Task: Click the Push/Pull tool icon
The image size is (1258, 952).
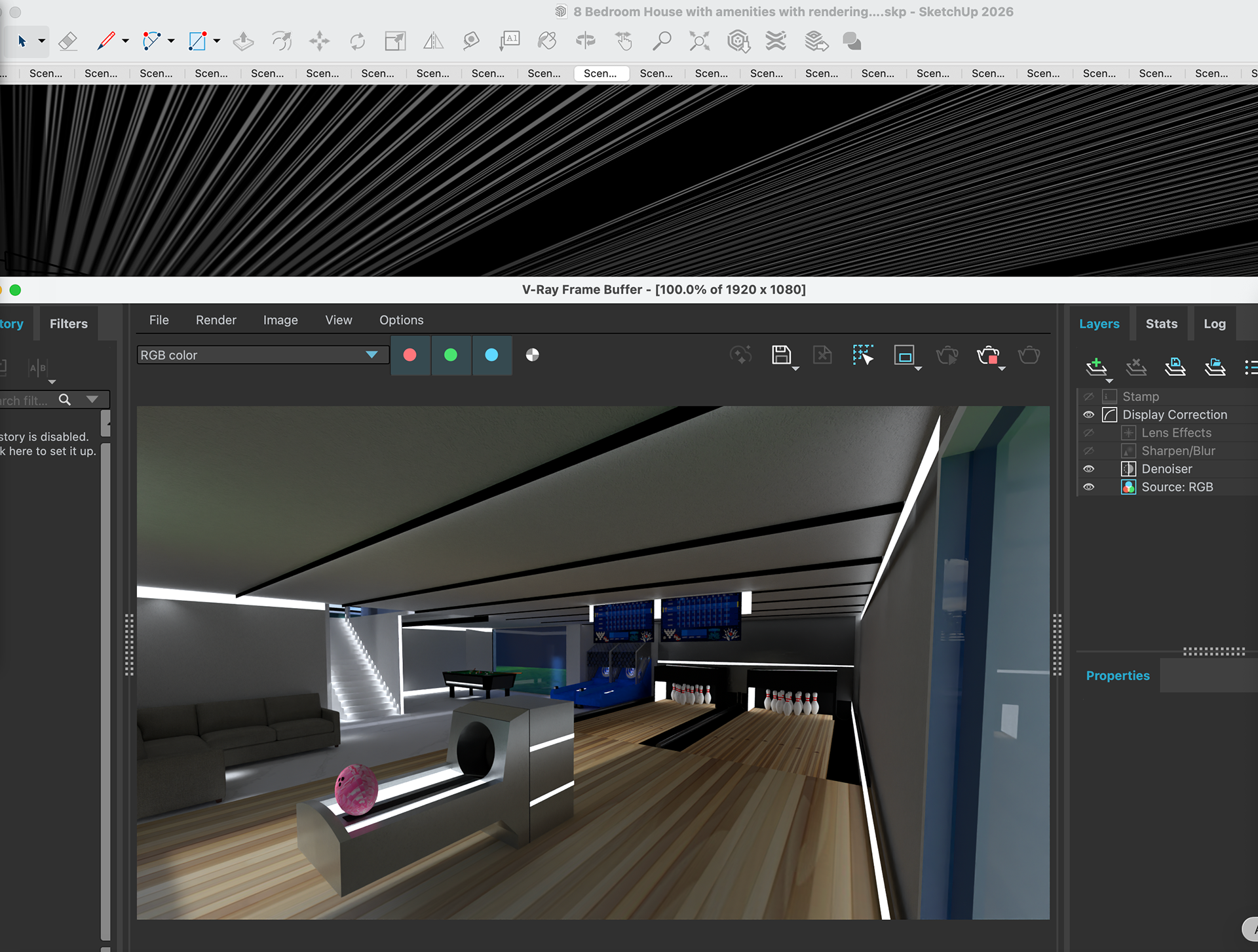Action: [243, 42]
